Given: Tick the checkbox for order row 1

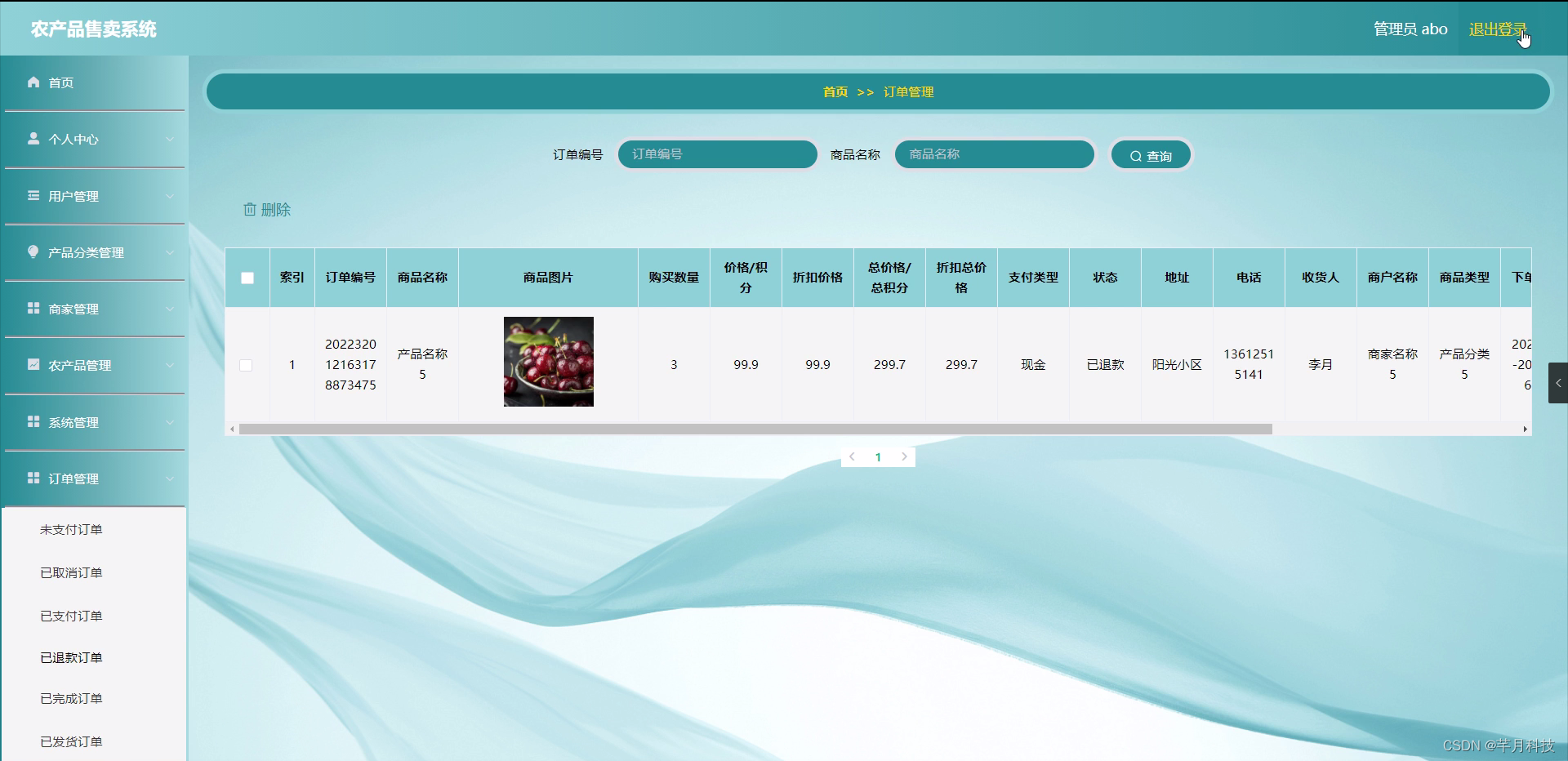Looking at the screenshot, I should click(x=247, y=365).
